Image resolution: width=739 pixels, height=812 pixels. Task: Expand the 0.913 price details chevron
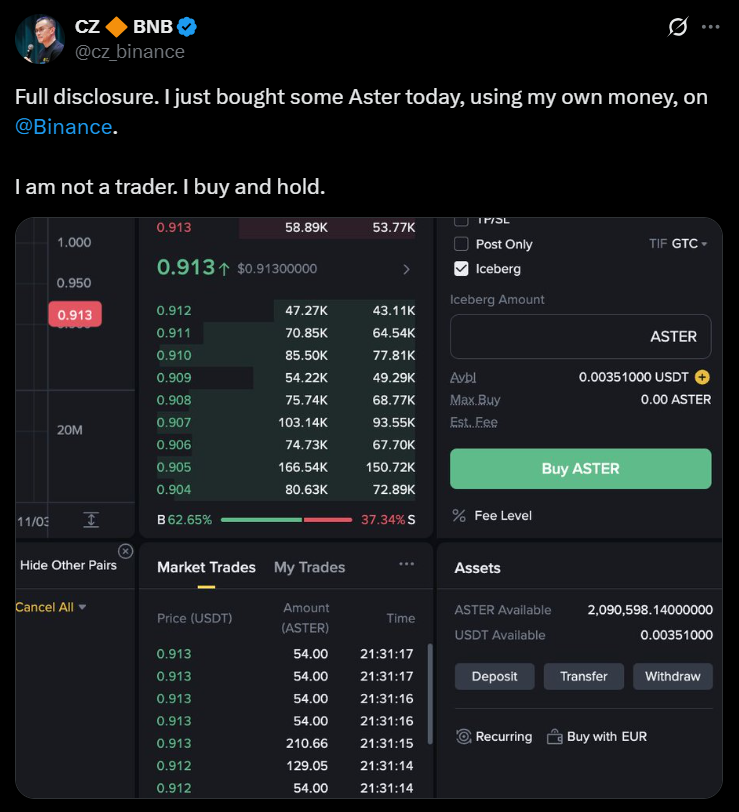(406, 269)
